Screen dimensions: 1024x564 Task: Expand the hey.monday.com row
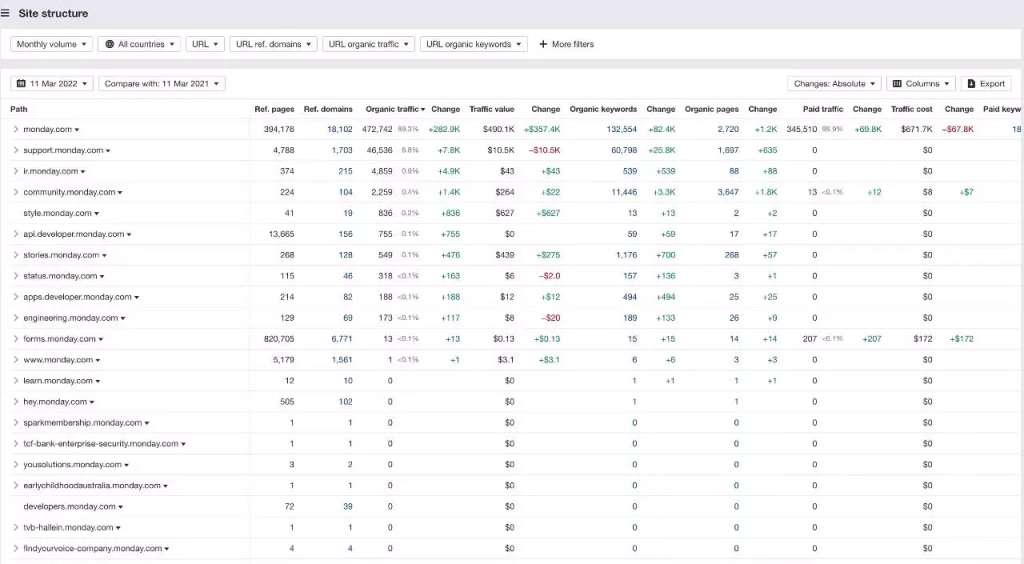16,401
